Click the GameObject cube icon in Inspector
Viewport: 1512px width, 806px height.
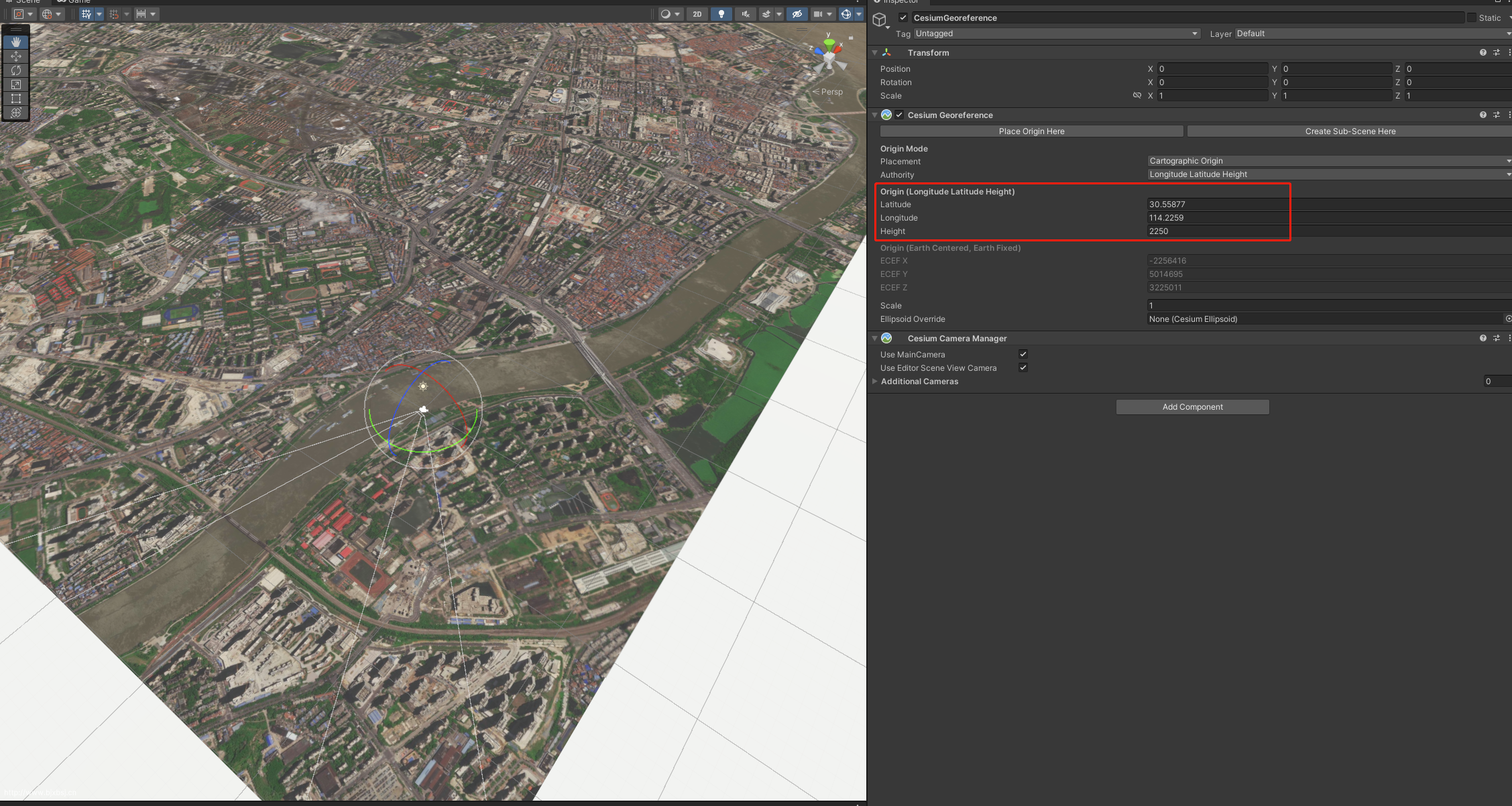pos(880,20)
